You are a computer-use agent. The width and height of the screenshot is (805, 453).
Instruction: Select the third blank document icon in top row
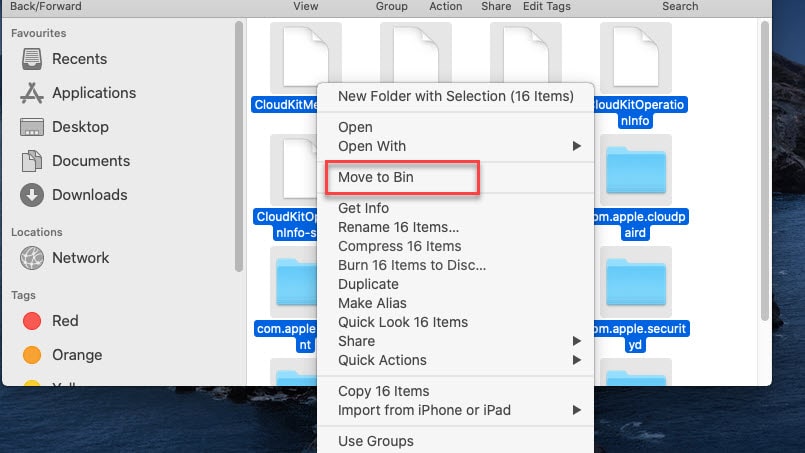click(526, 52)
